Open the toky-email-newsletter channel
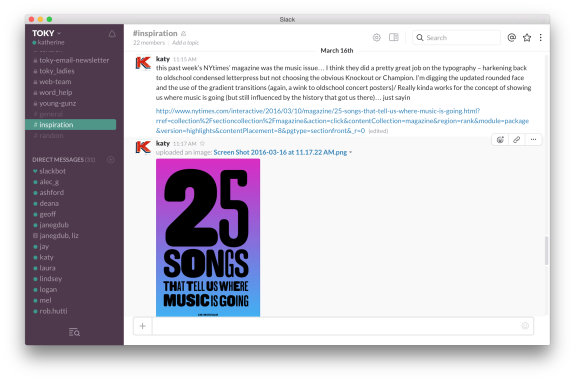The height and width of the screenshot is (381, 575). point(74,60)
